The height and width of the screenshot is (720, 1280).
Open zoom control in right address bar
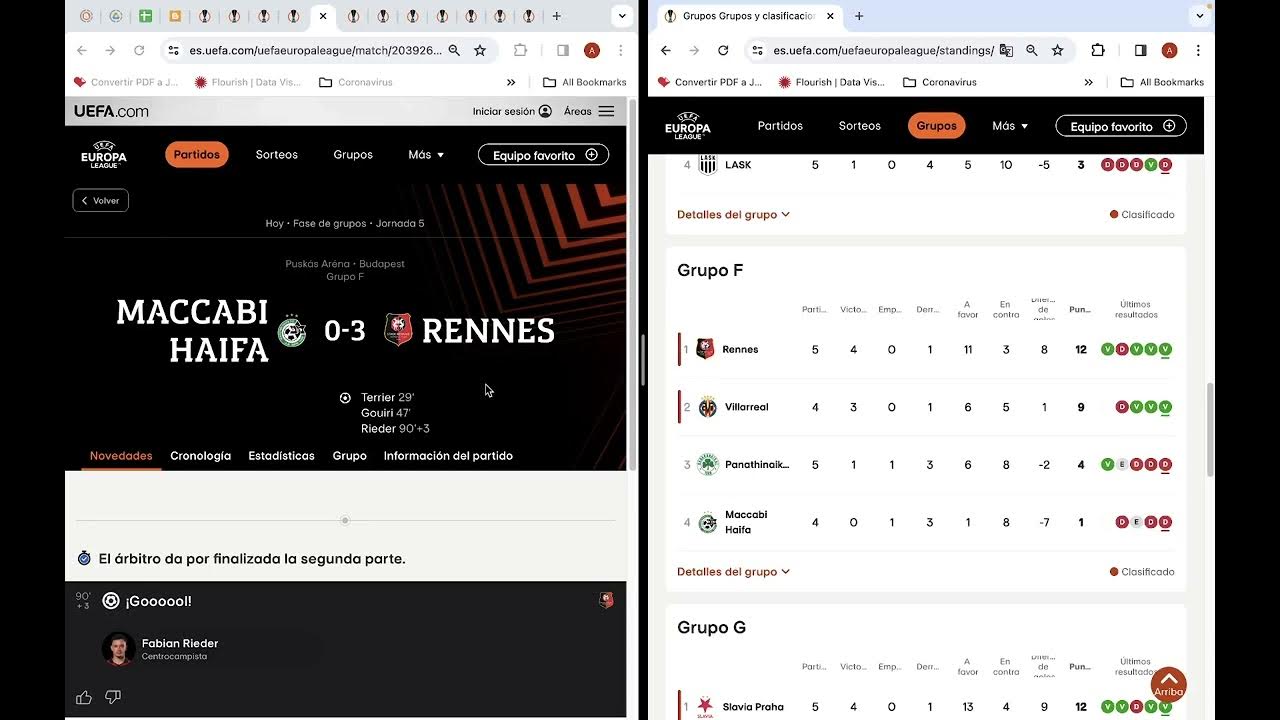tap(1032, 50)
